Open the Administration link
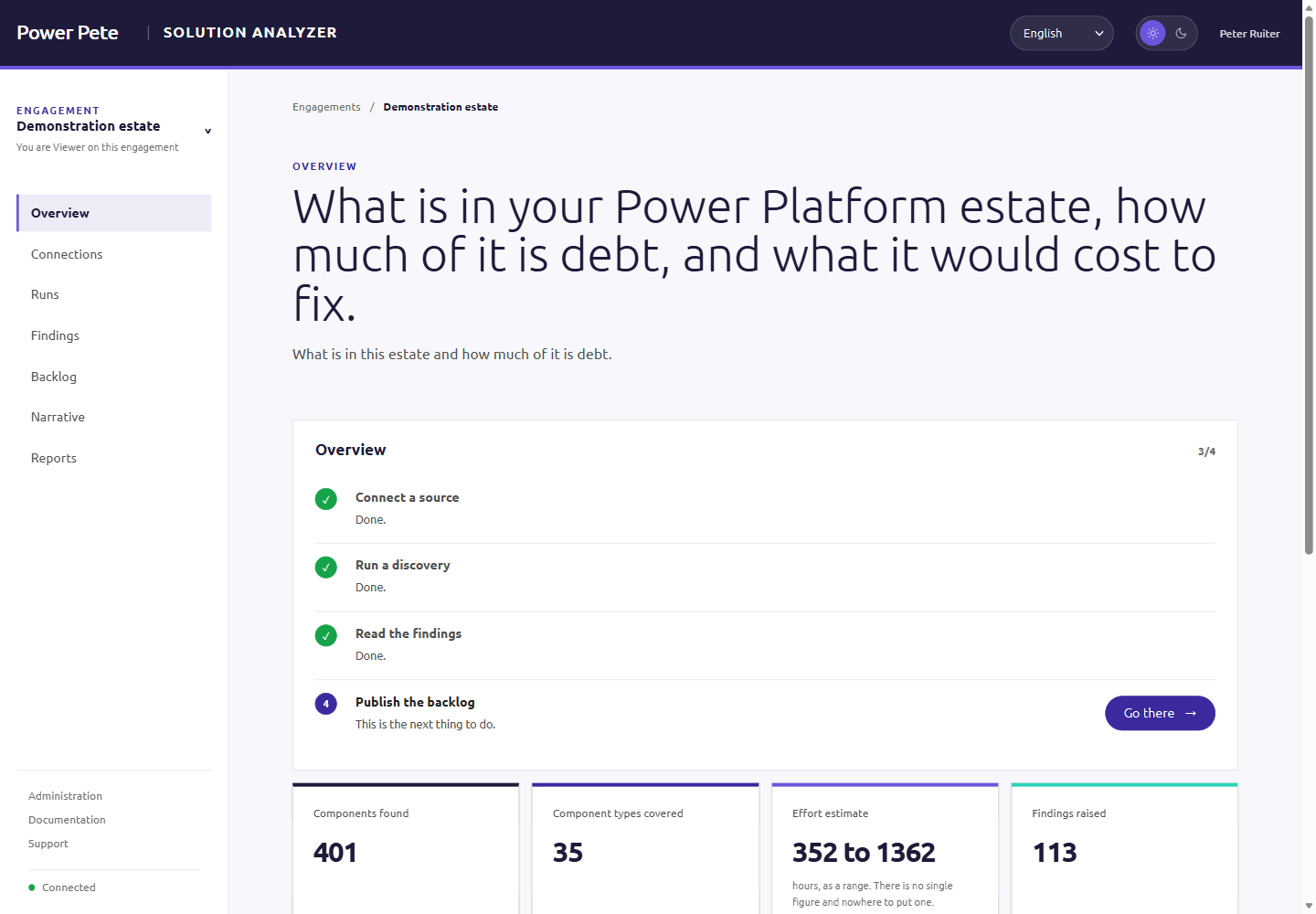1316x914 pixels. (65, 796)
